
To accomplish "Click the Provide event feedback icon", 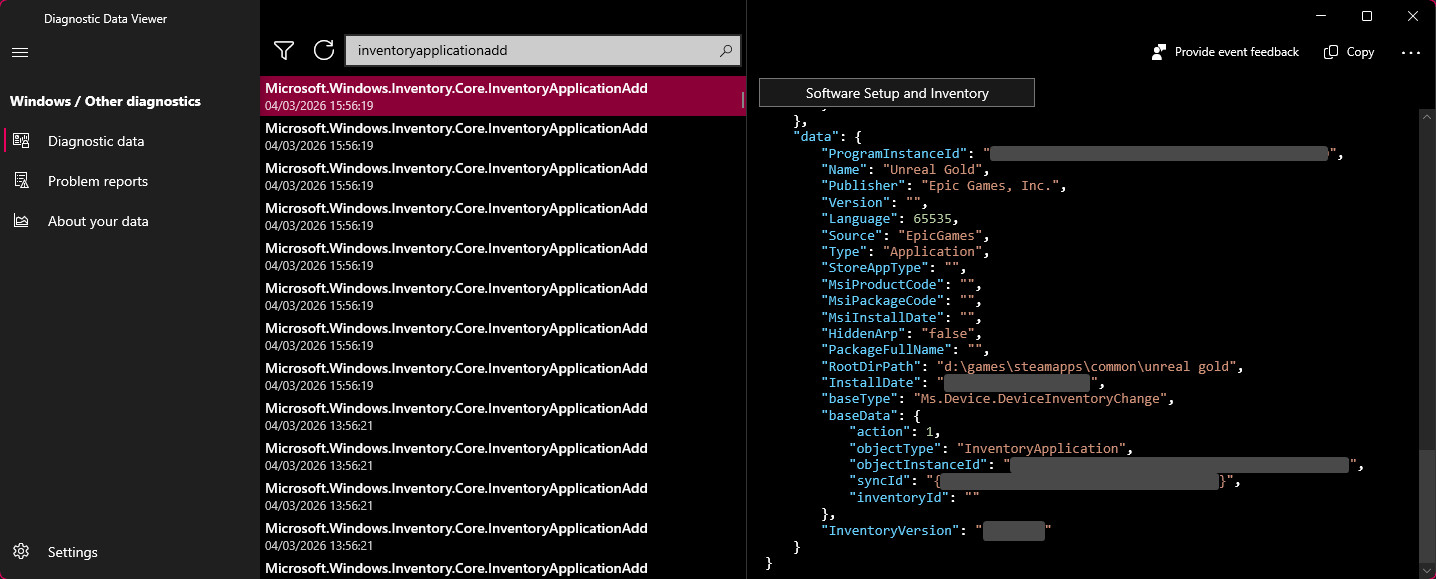I will click(x=1159, y=52).
